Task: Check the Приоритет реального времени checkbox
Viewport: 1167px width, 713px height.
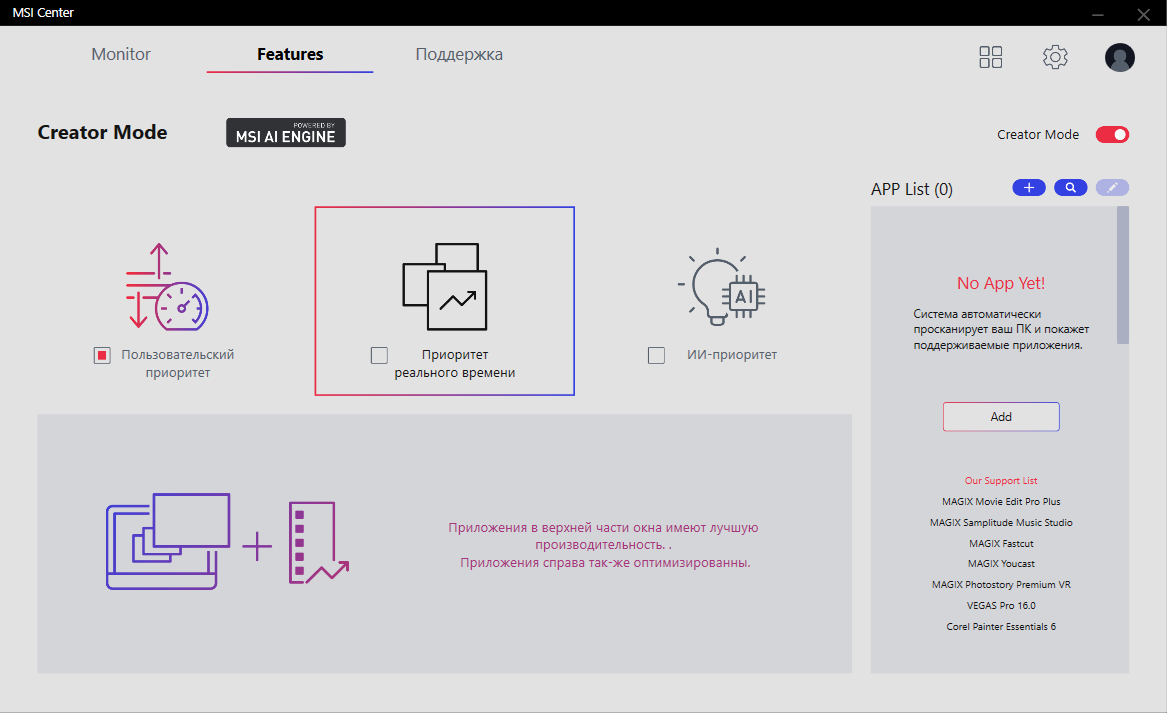Action: [379, 356]
